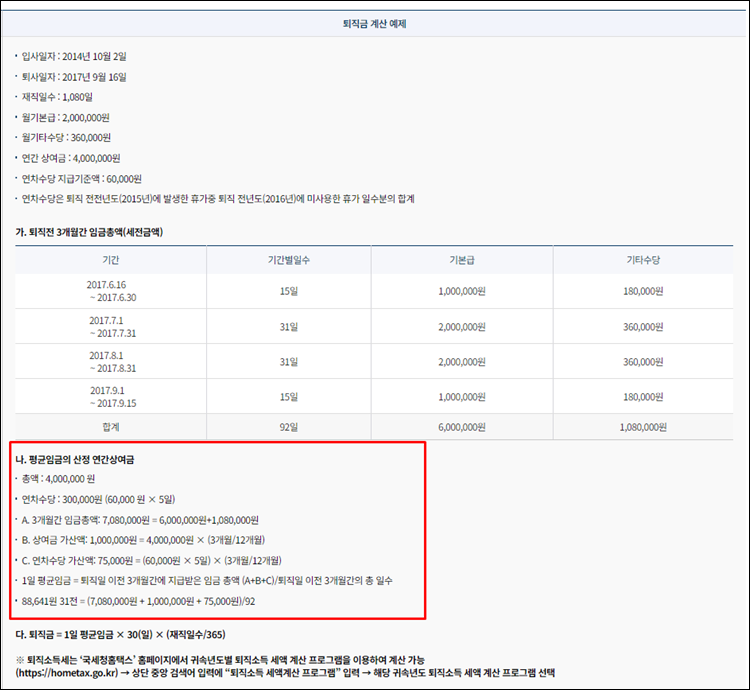
Task: Click the 6,000,000원 total base pay cell
Action: [x=462, y=427]
